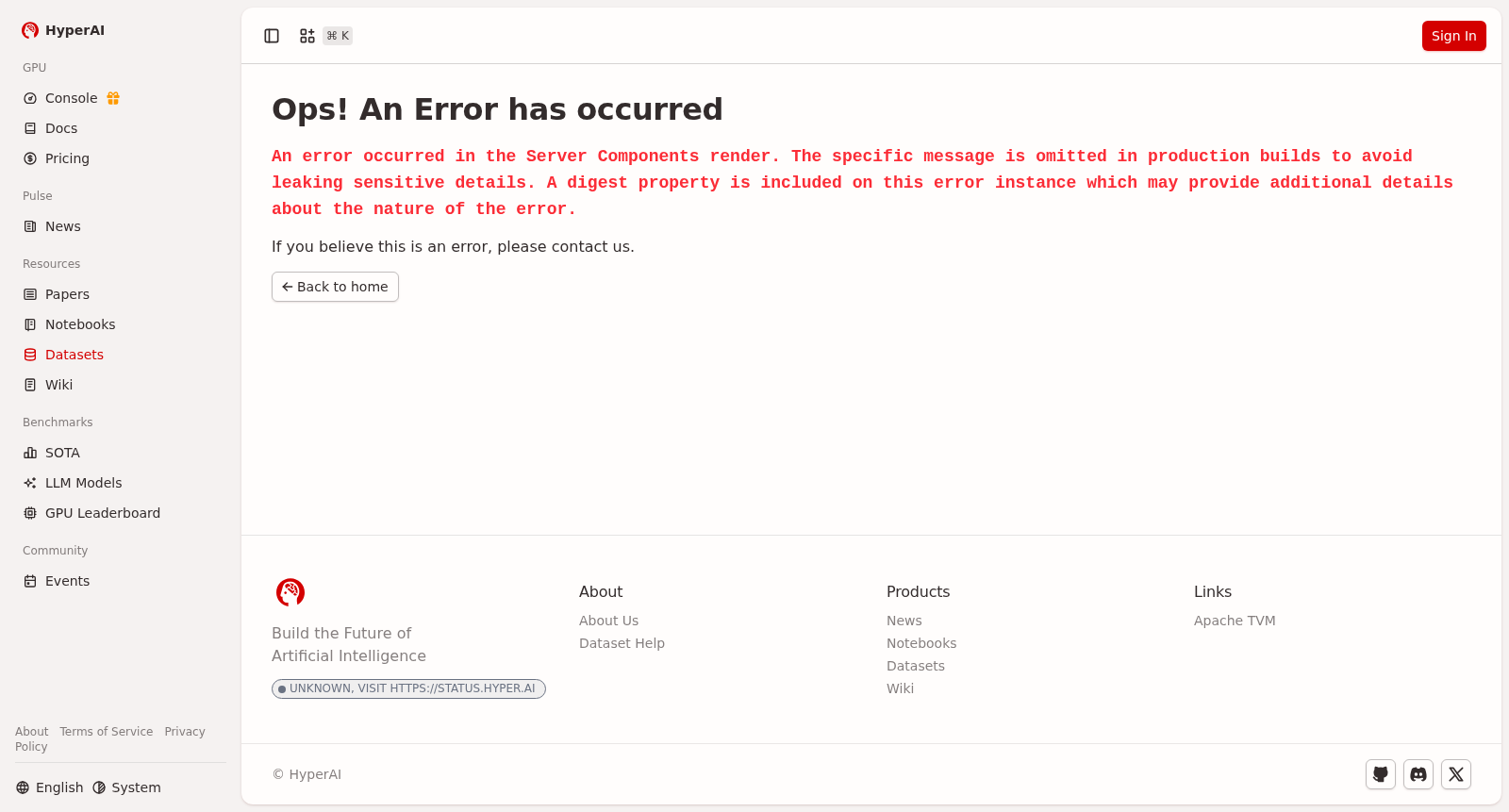Click the HyperAI brand name text
1509x812 pixels.
tap(75, 30)
